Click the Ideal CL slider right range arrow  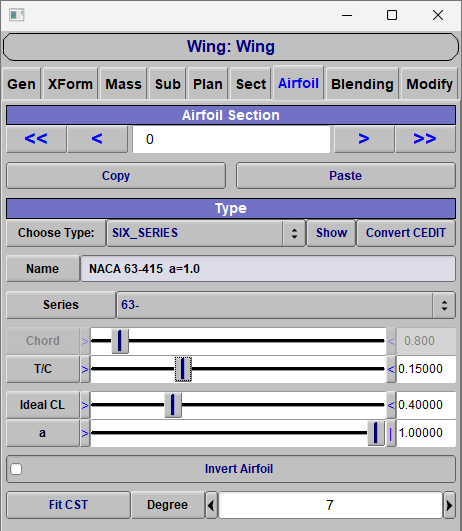[x=391, y=405]
